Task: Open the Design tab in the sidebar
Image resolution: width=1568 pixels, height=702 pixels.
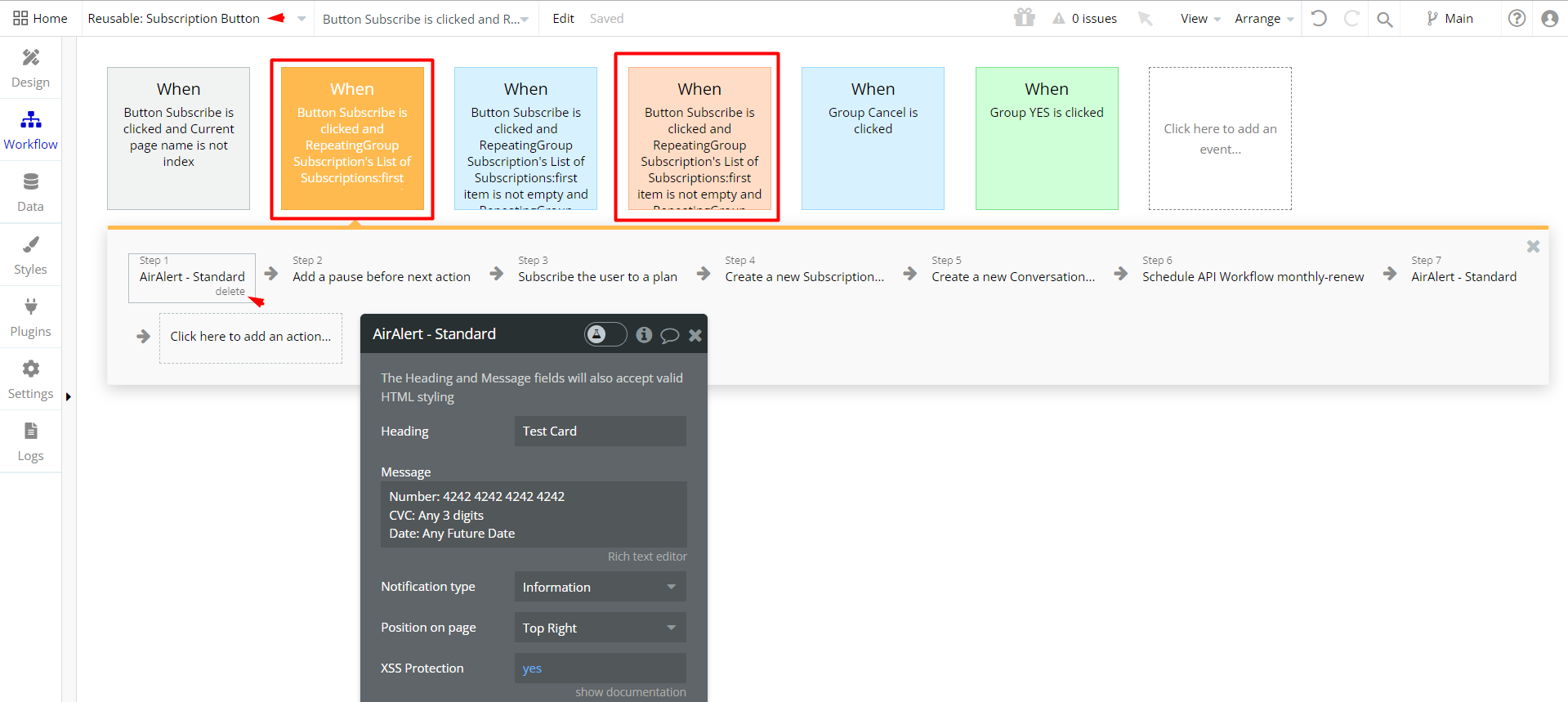Action: coord(30,69)
